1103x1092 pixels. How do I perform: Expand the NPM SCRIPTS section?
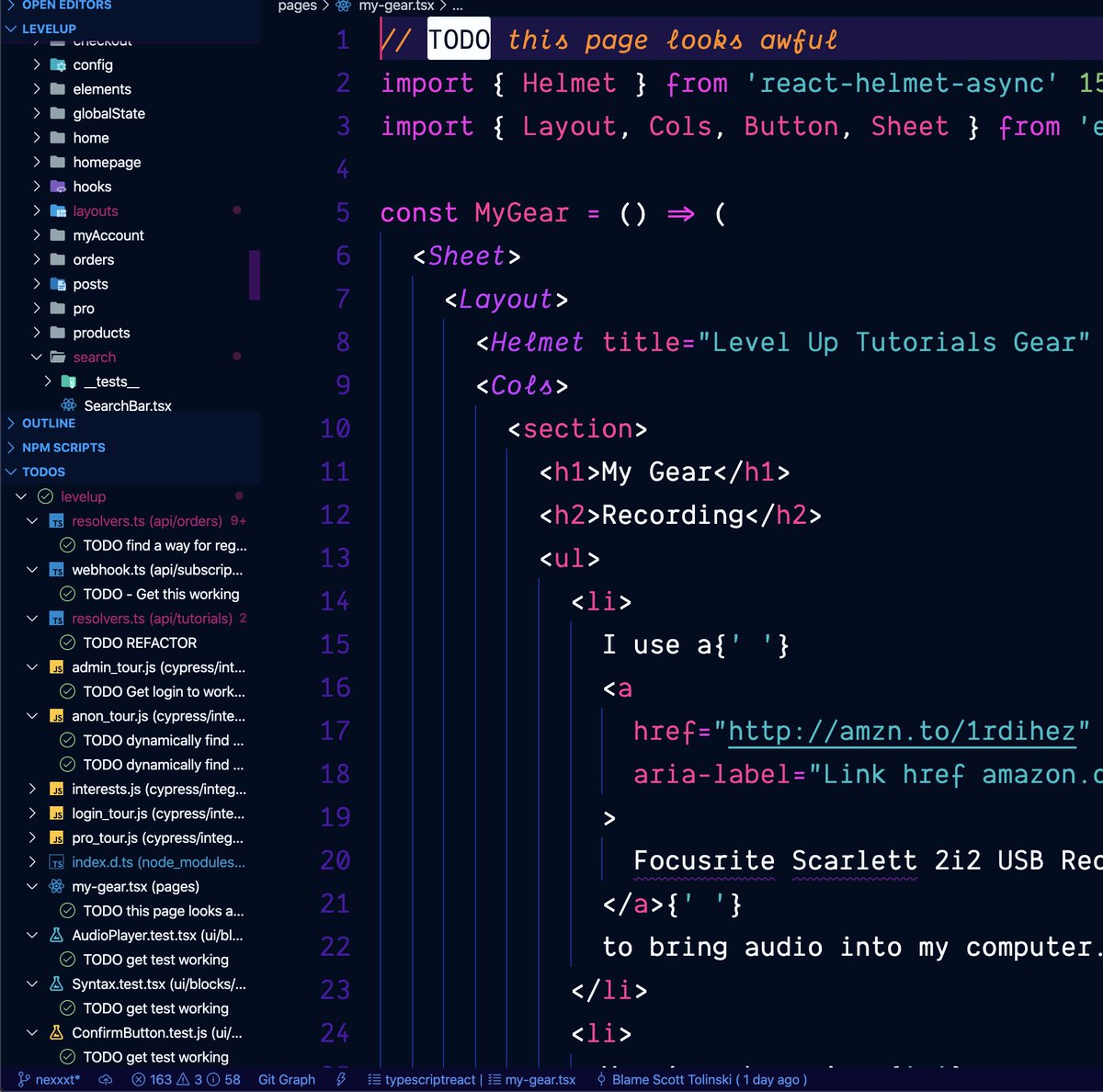pyautogui.click(x=11, y=448)
